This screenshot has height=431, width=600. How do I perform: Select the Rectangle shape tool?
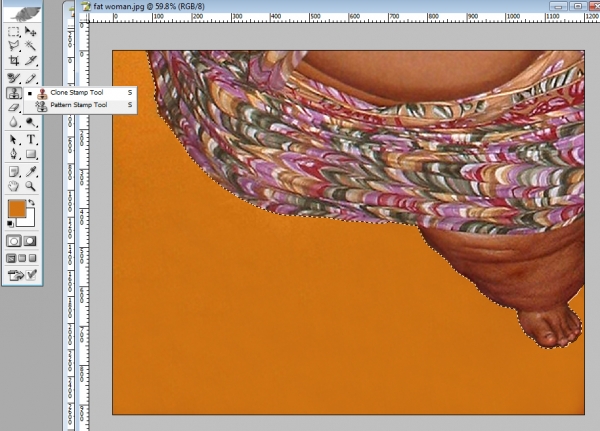[x=30, y=154]
